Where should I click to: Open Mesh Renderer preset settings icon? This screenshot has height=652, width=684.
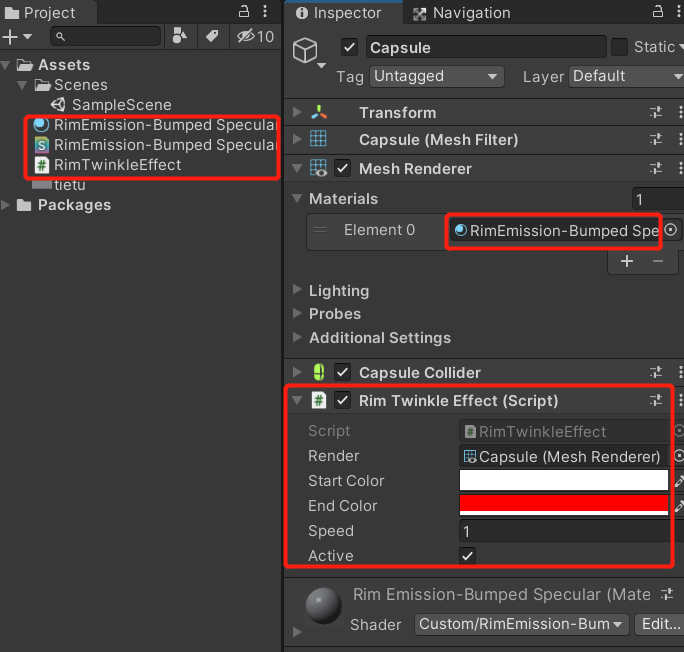click(656, 168)
